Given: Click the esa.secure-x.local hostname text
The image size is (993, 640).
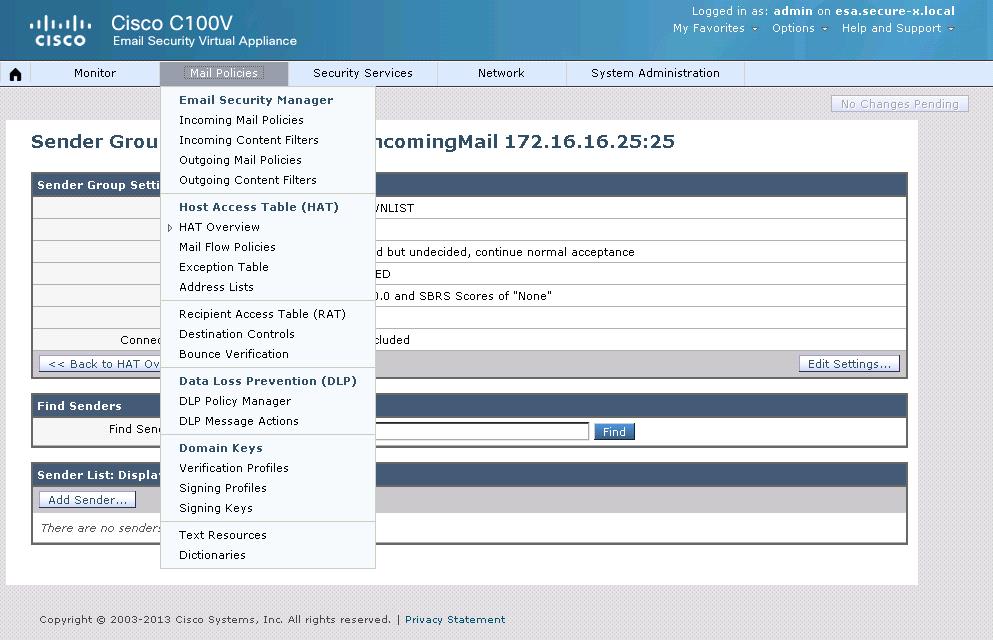Looking at the screenshot, I should click(x=895, y=11).
